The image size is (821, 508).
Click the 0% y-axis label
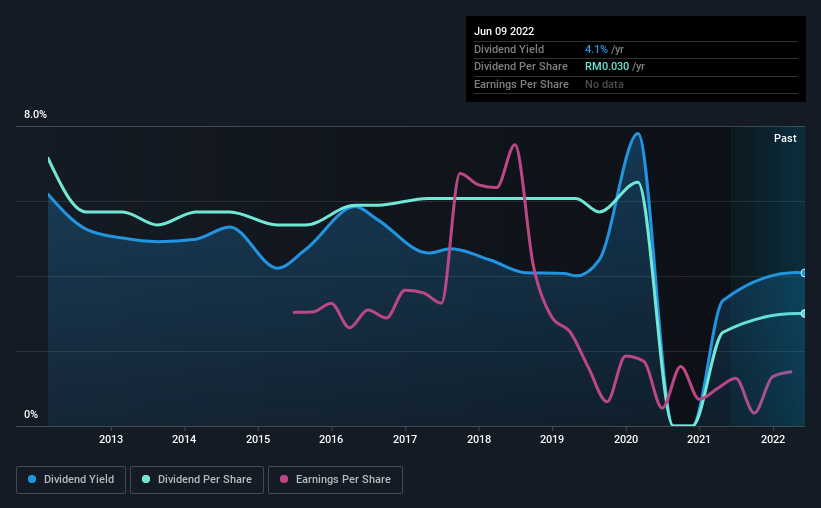click(31, 414)
